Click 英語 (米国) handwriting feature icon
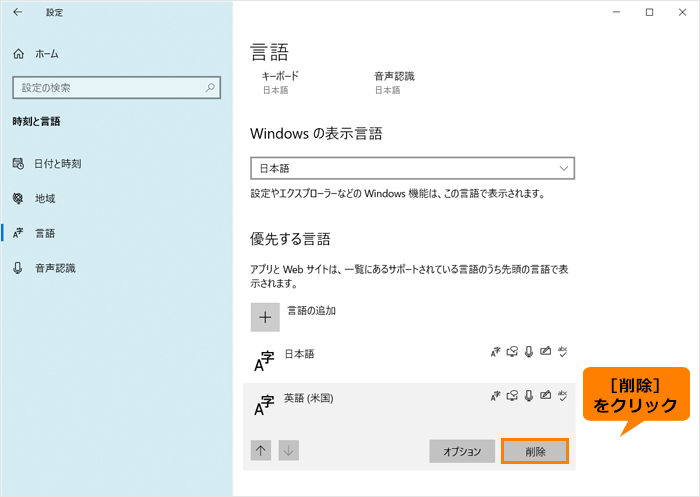This screenshot has height=497, width=700. (x=546, y=395)
